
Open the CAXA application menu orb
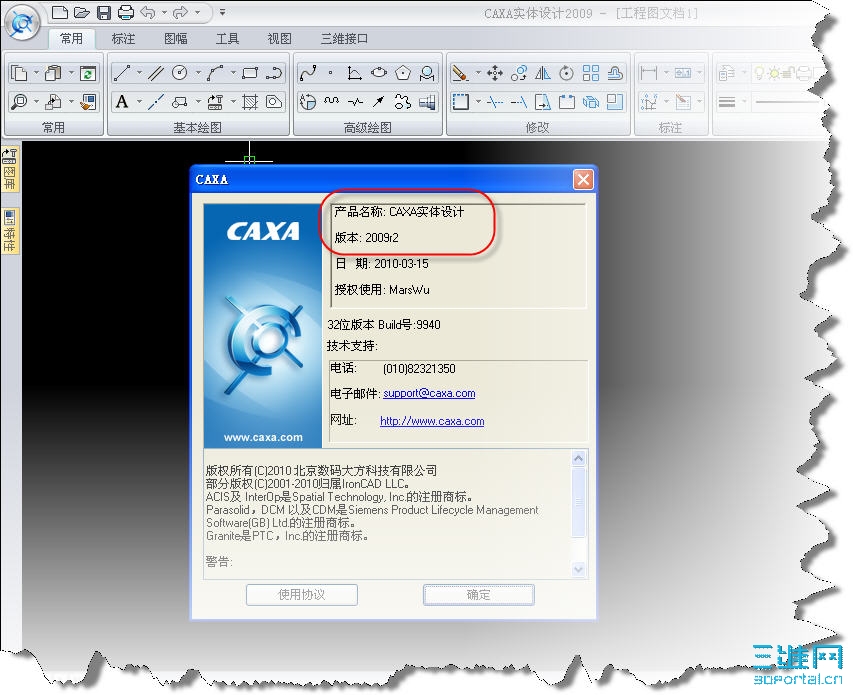coord(22,23)
